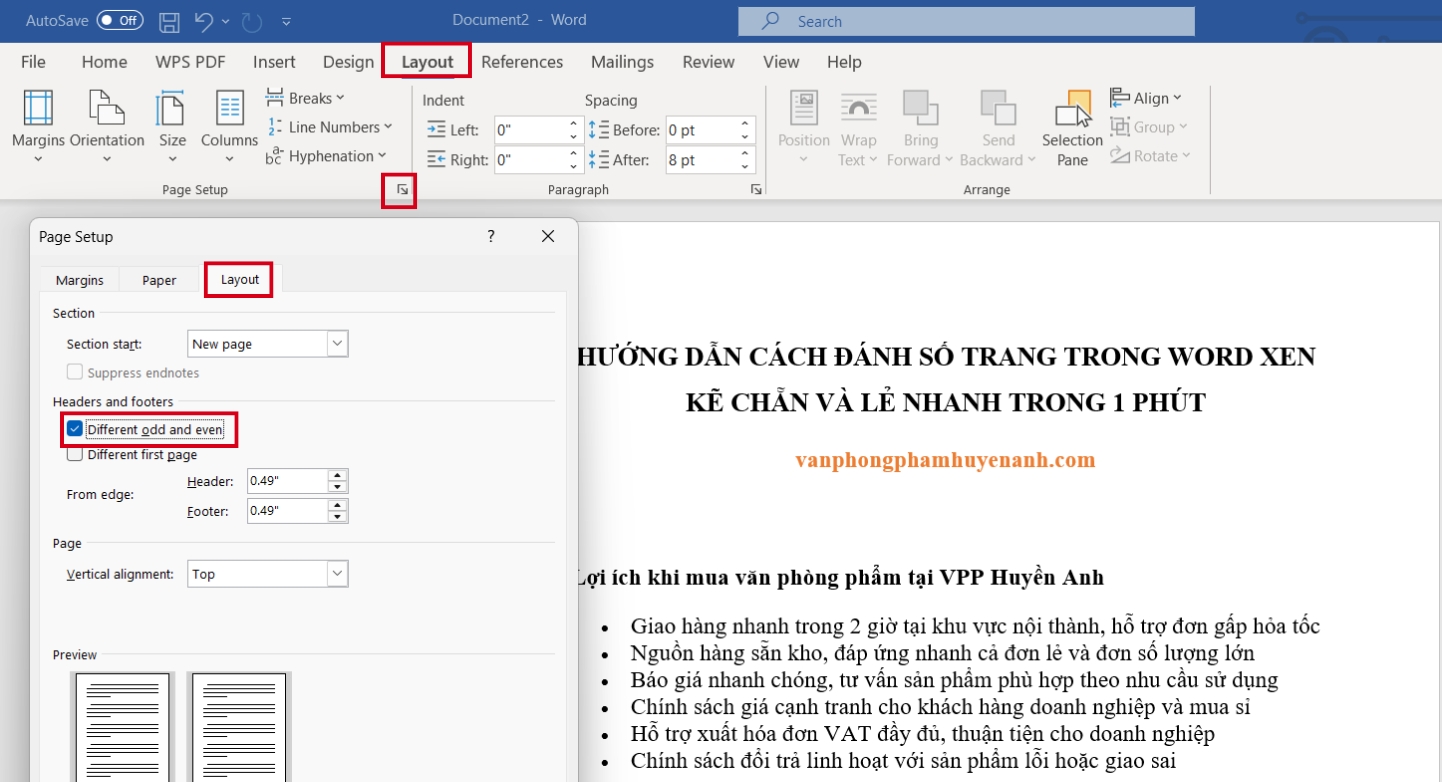Open the Line Numbers menu
This screenshot has width=1442, height=782.
tap(329, 127)
